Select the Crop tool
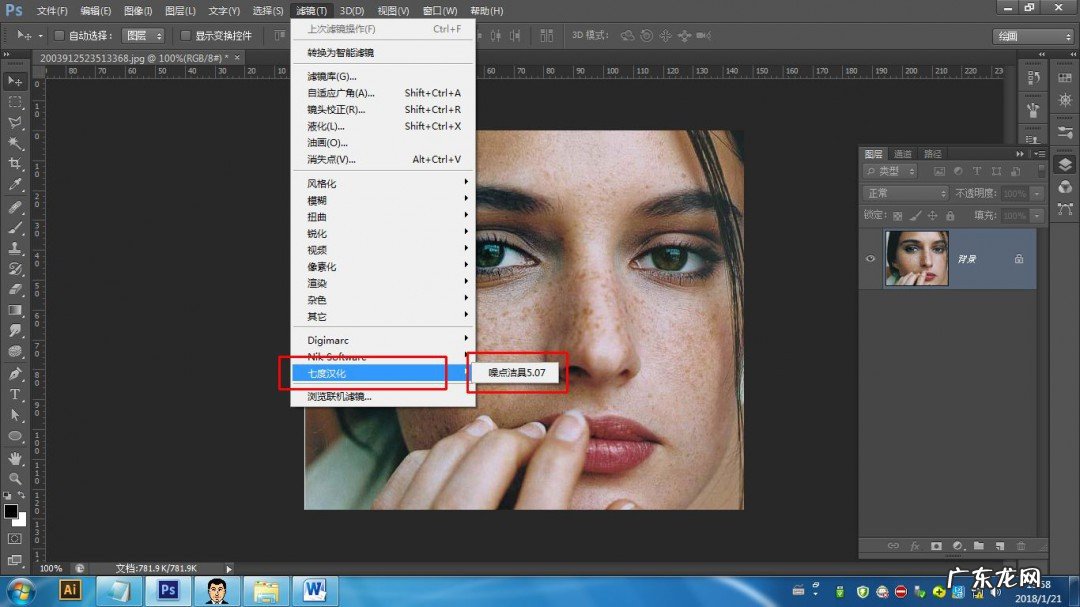 click(15, 163)
